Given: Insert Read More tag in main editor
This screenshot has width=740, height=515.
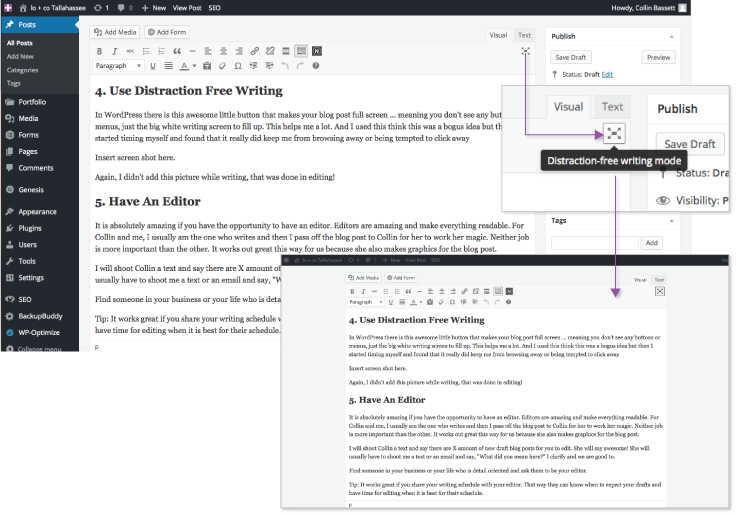Looking at the screenshot, I should click(x=286, y=51).
